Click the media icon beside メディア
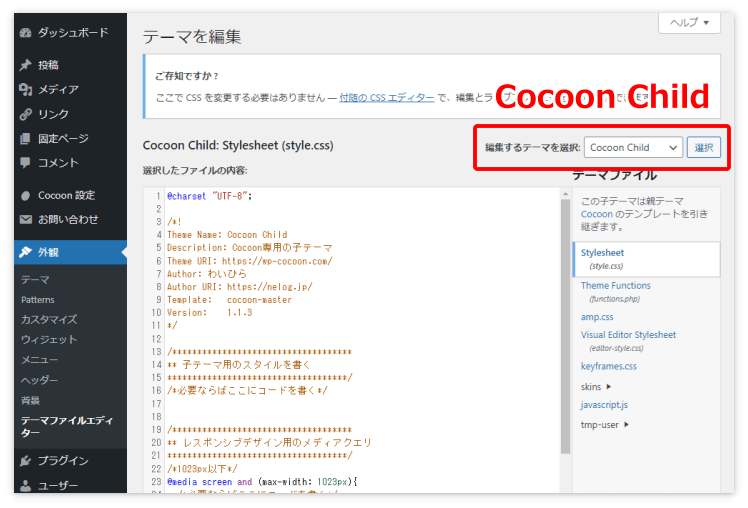 click(26, 89)
